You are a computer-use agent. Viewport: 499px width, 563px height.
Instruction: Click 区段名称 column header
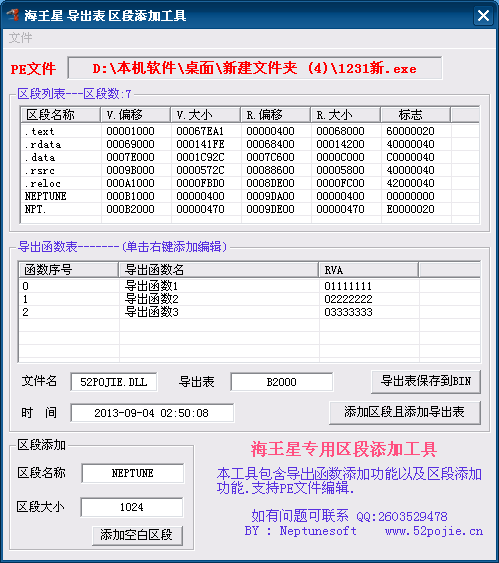[60, 115]
